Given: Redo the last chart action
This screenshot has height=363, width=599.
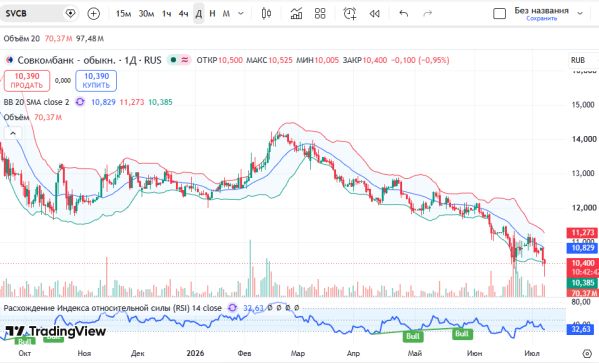Looking at the screenshot, I should coord(427,14).
